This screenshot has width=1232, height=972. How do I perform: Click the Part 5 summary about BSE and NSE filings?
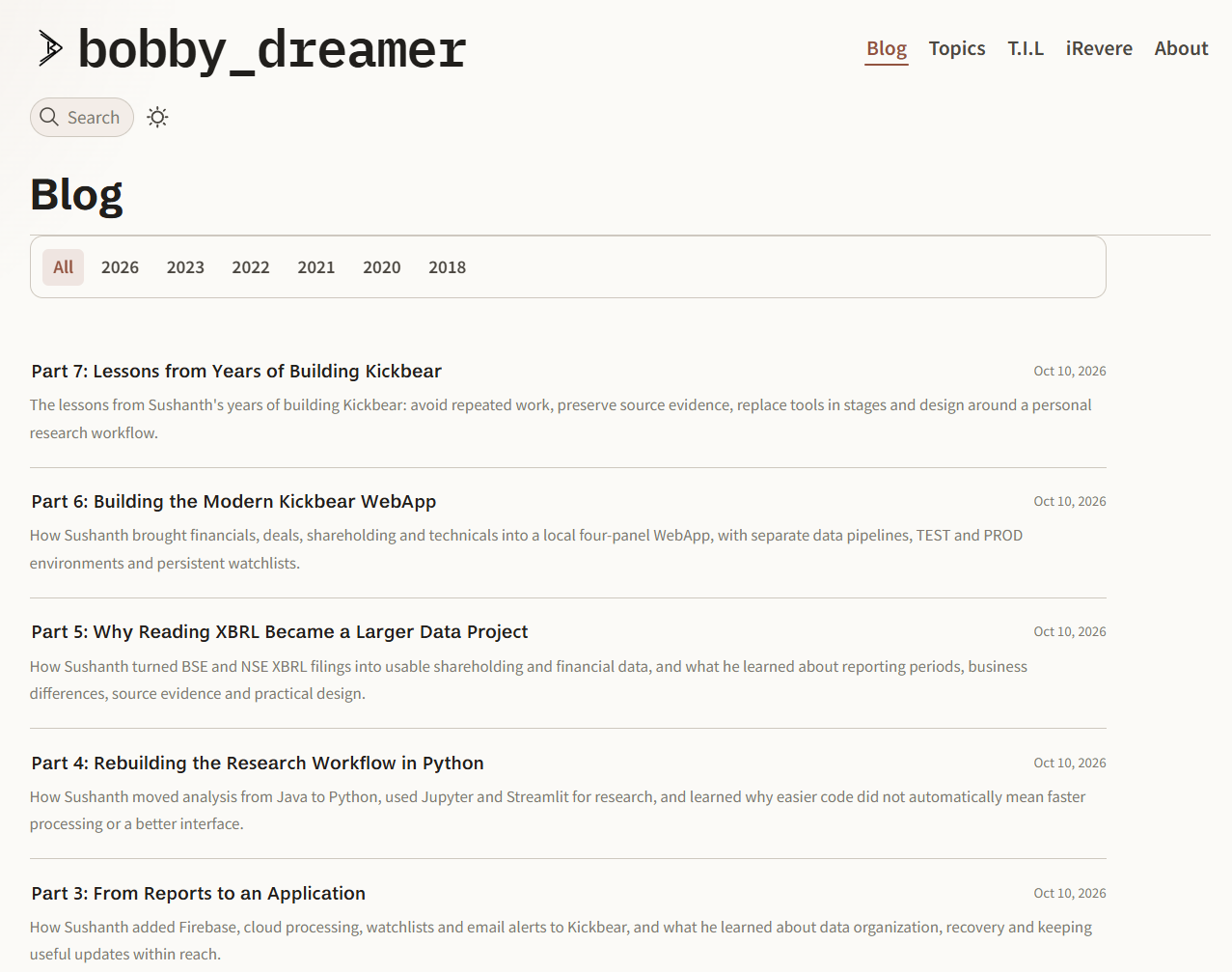click(x=529, y=680)
